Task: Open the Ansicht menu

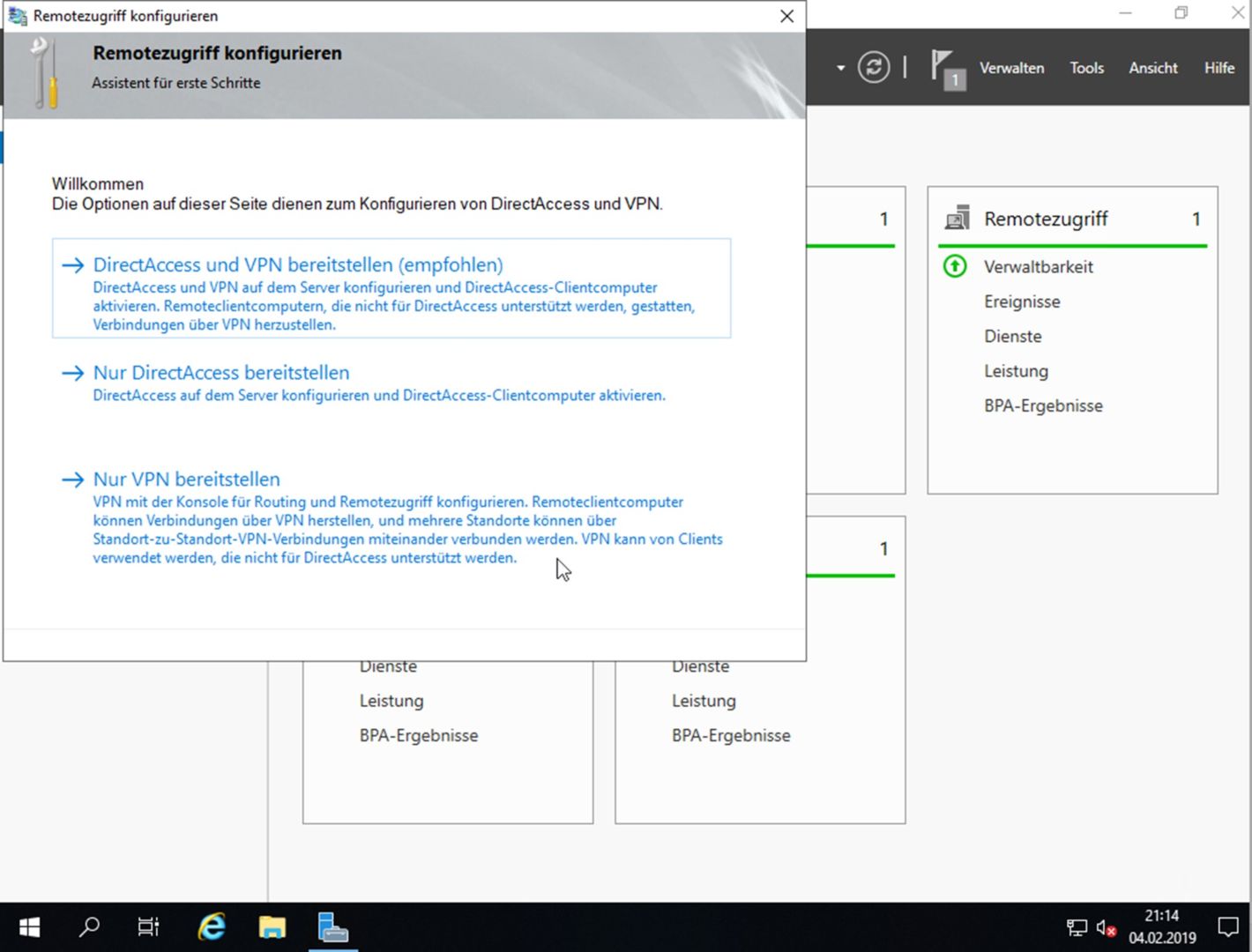Action: 1152,68
